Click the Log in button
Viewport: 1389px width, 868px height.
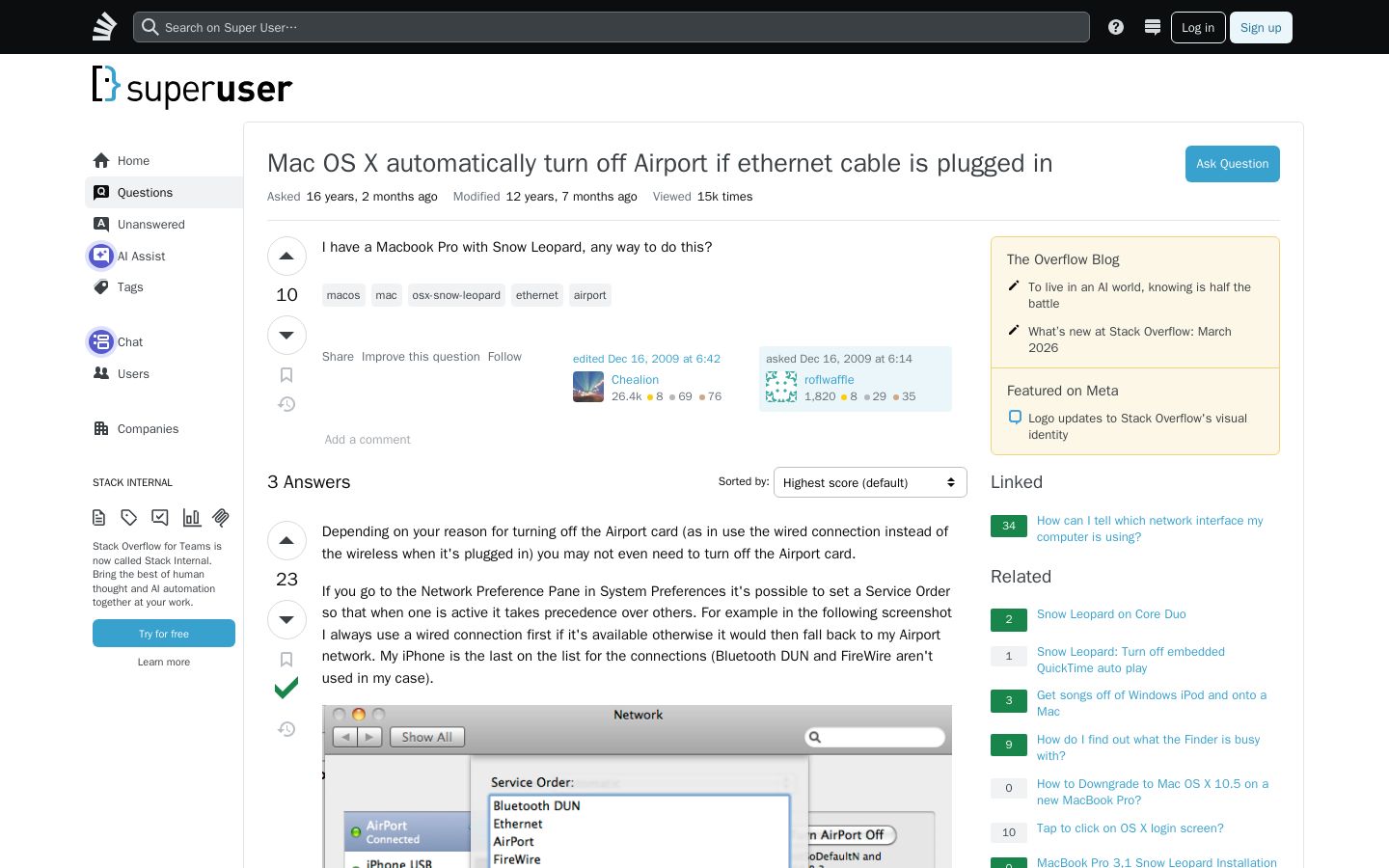coord(1198,27)
